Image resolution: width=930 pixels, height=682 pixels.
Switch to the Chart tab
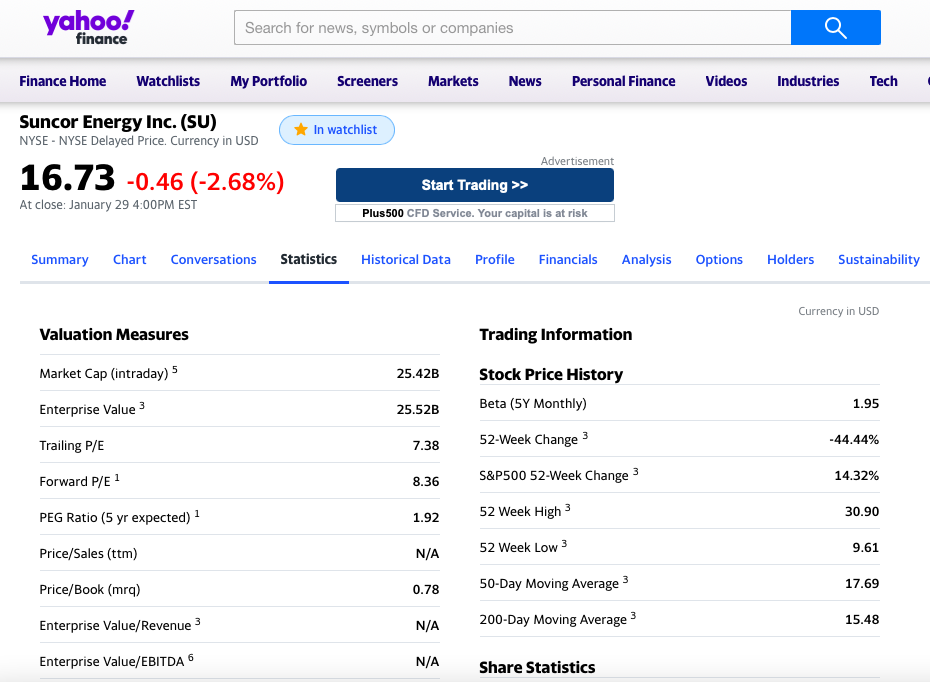pos(129,260)
